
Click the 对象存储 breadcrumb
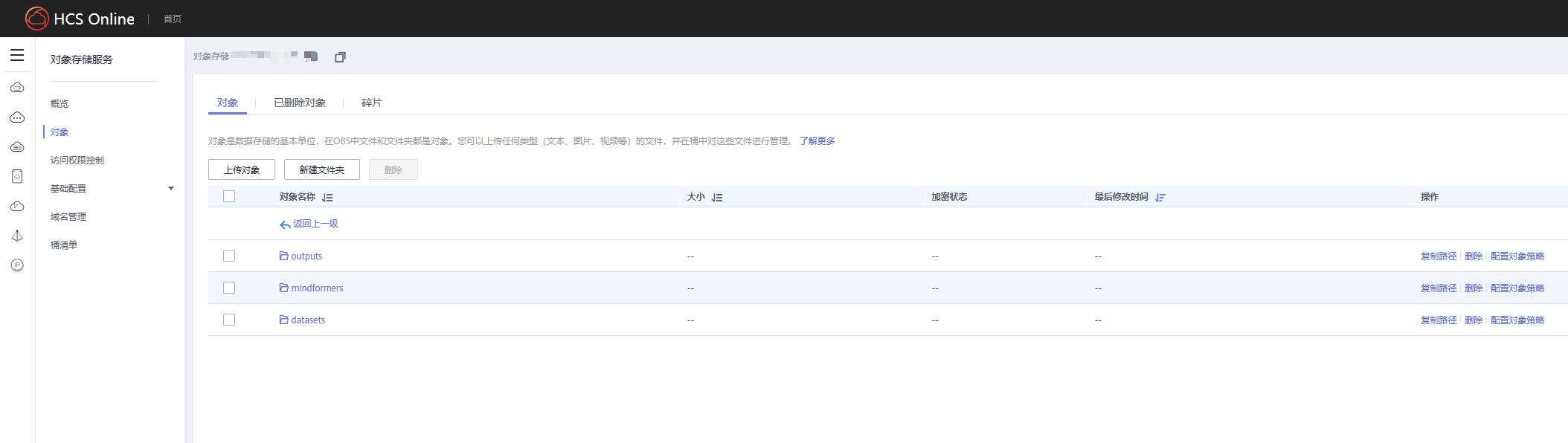[x=211, y=56]
